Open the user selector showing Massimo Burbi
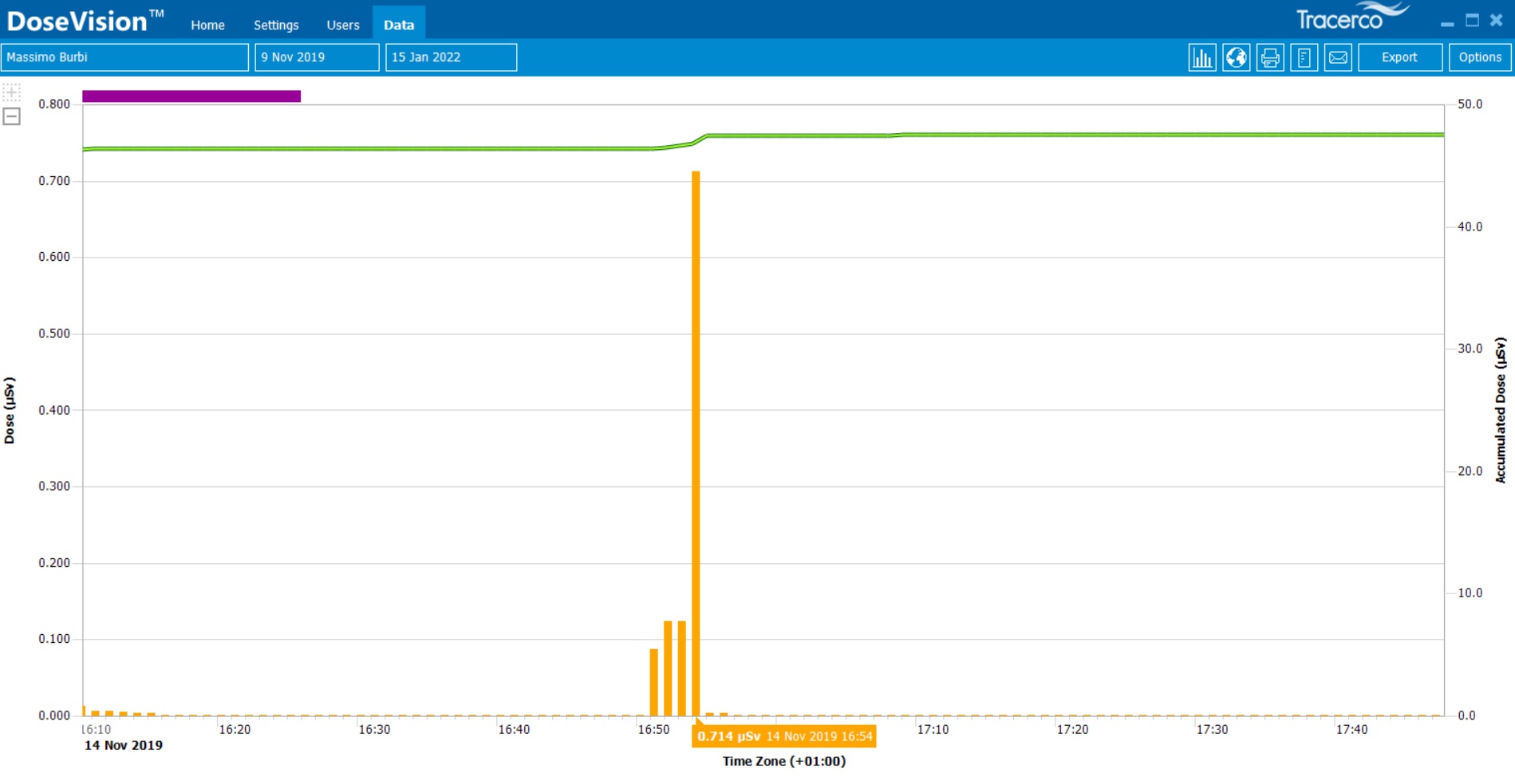This screenshot has height=784, width=1515. 124,57
